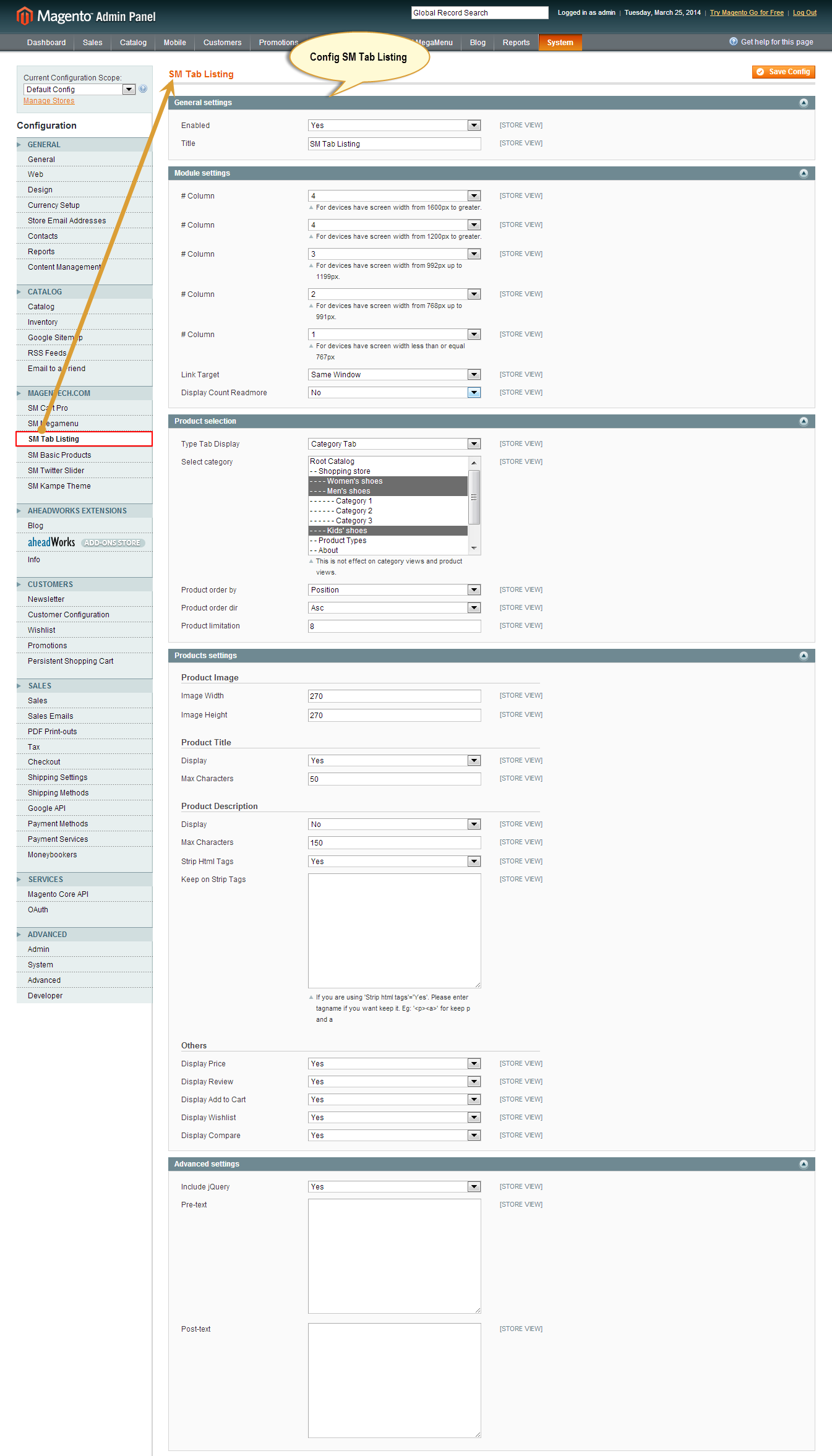Open the Enabled dropdown
This screenshot has width=832, height=1456.
click(394, 126)
